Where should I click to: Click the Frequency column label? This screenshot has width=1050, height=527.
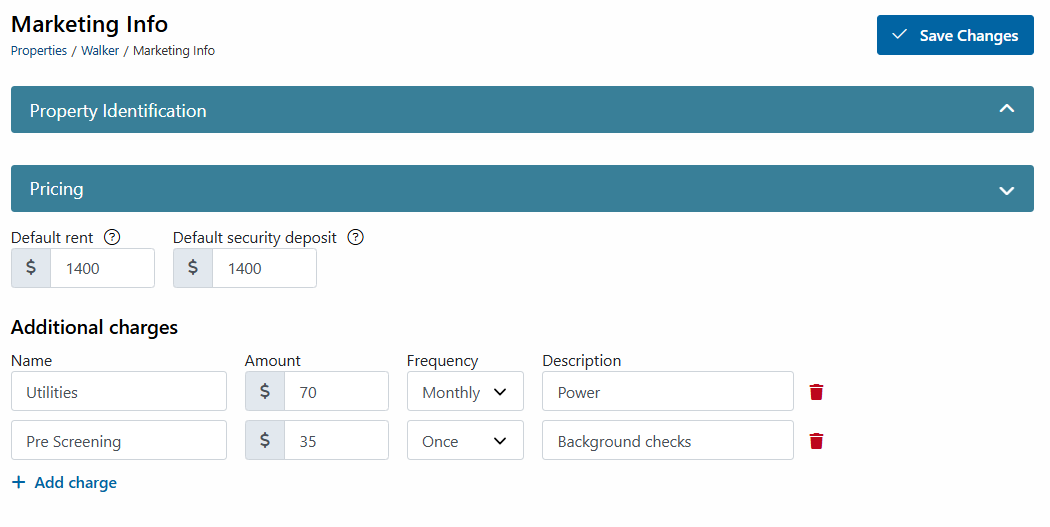pos(442,361)
